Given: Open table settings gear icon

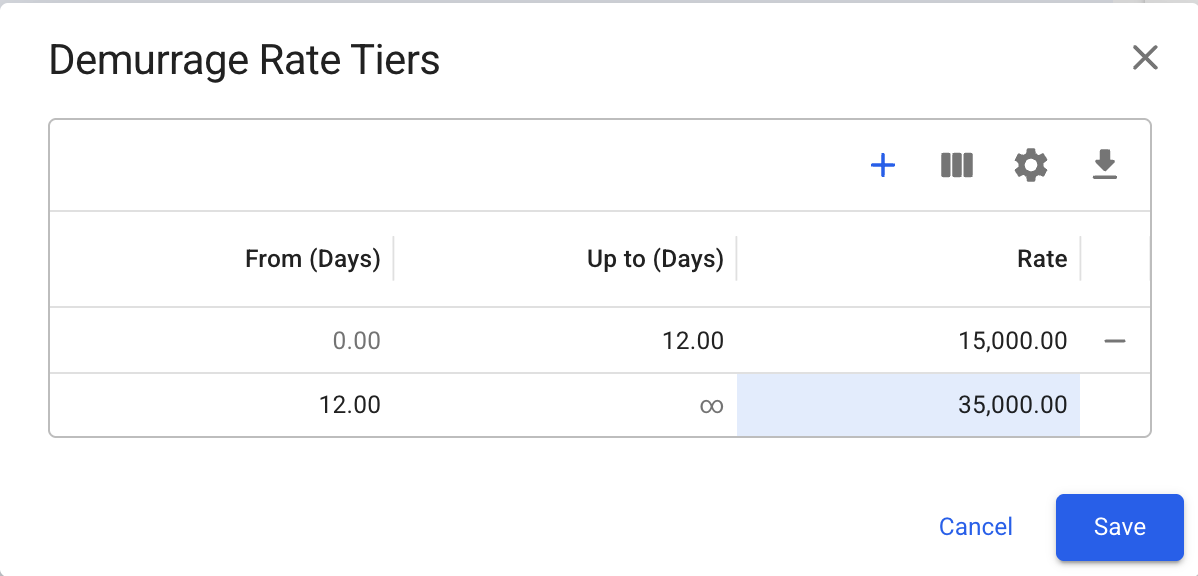Looking at the screenshot, I should [1031, 165].
